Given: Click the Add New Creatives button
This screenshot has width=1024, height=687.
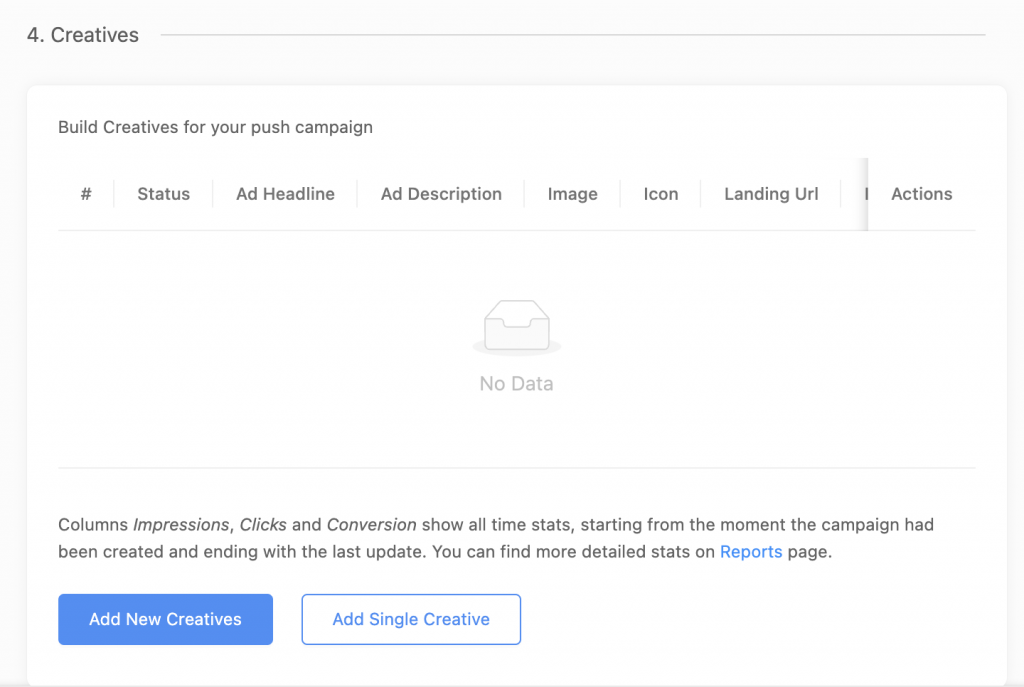Looking at the screenshot, I should coord(165,619).
